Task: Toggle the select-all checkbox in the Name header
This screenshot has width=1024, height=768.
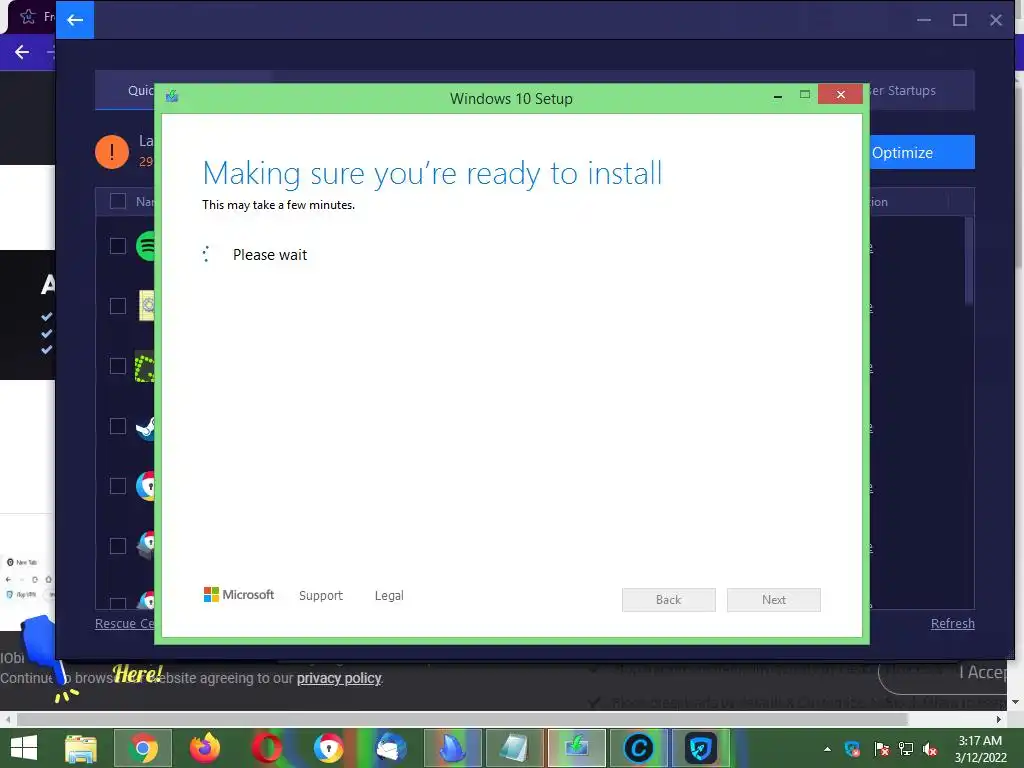Action: (x=118, y=201)
